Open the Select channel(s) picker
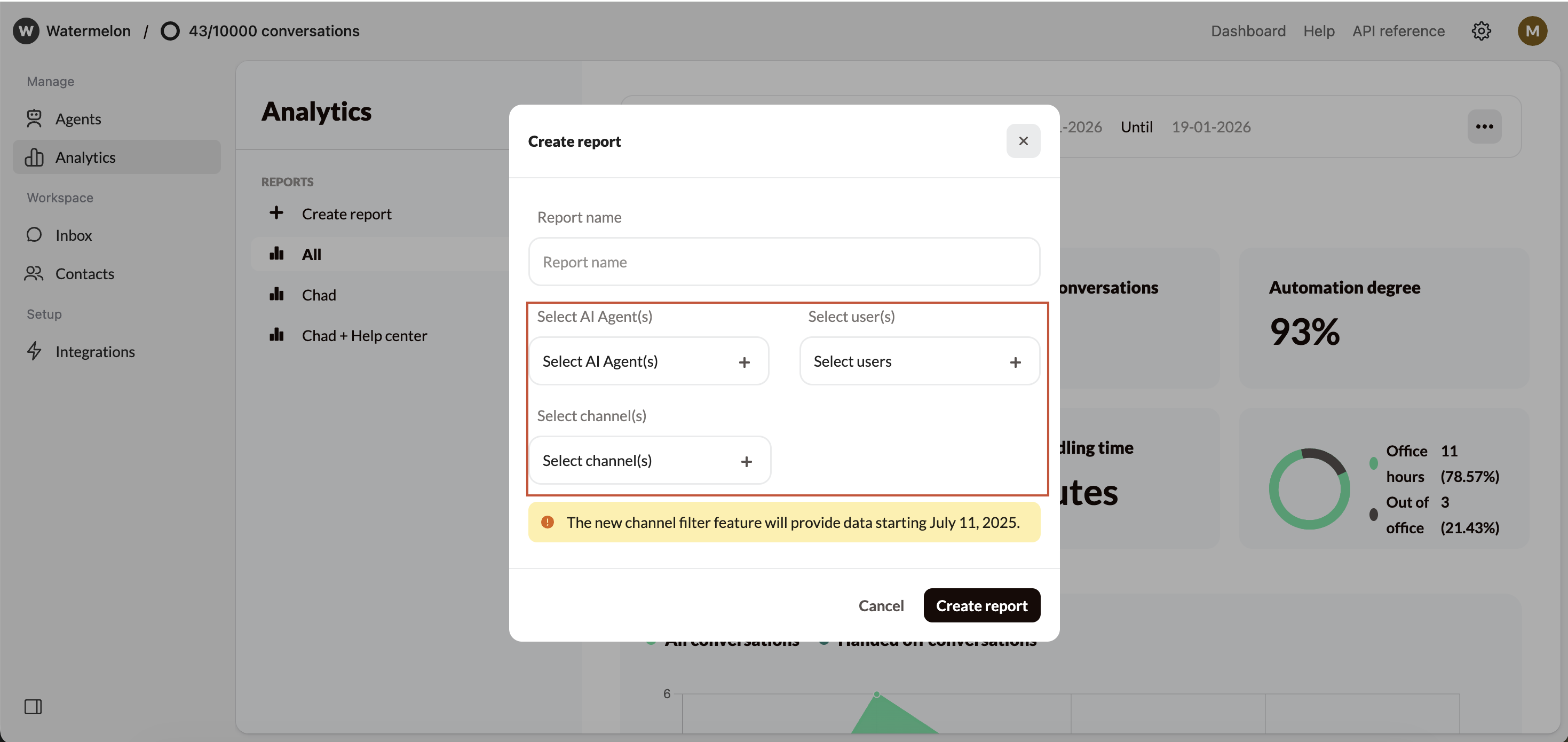Image resolution: width=1568 pixels, height=742 pixels. click(x=649, y=461)
